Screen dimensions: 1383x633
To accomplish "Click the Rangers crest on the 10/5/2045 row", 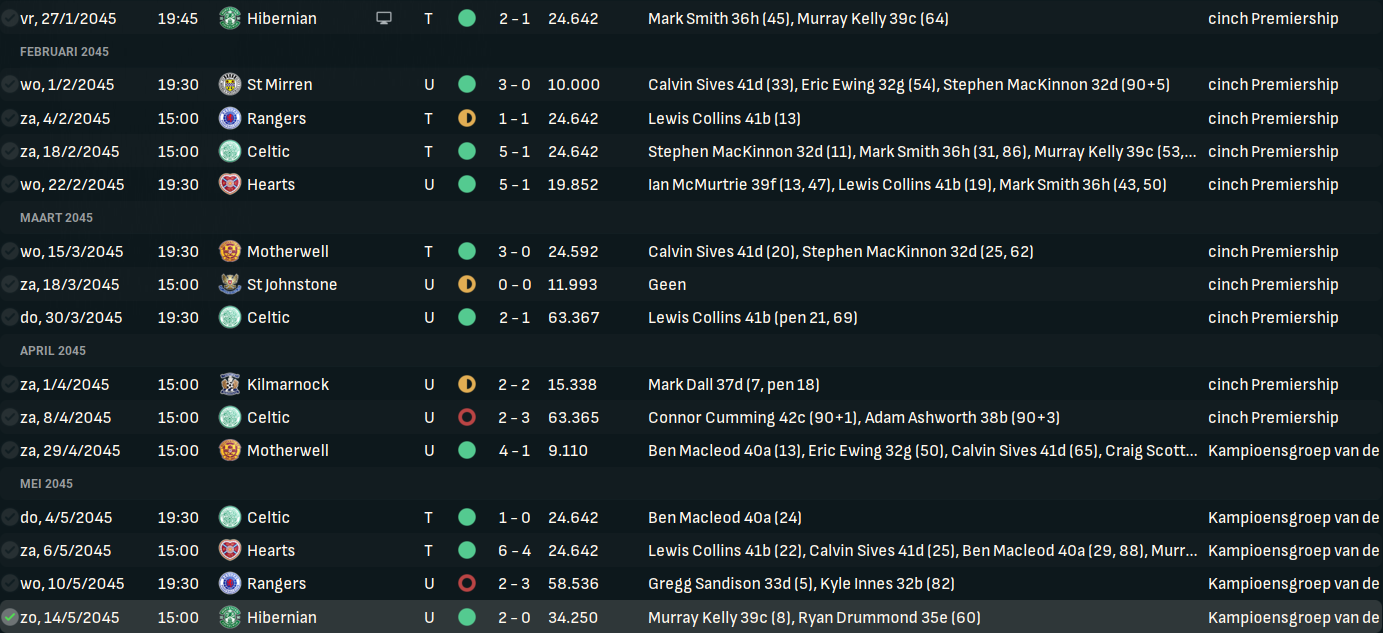I will [230, 583].
